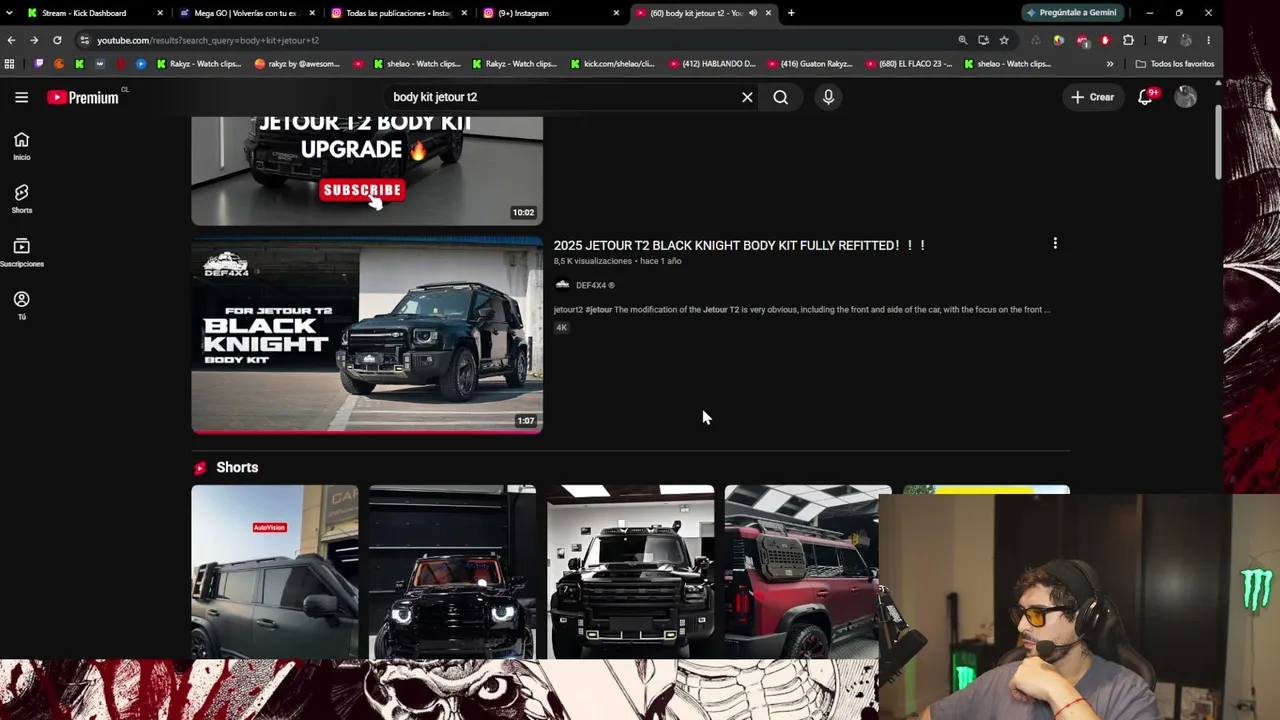Open the Chrome media controls icon

pos(1162,40)
